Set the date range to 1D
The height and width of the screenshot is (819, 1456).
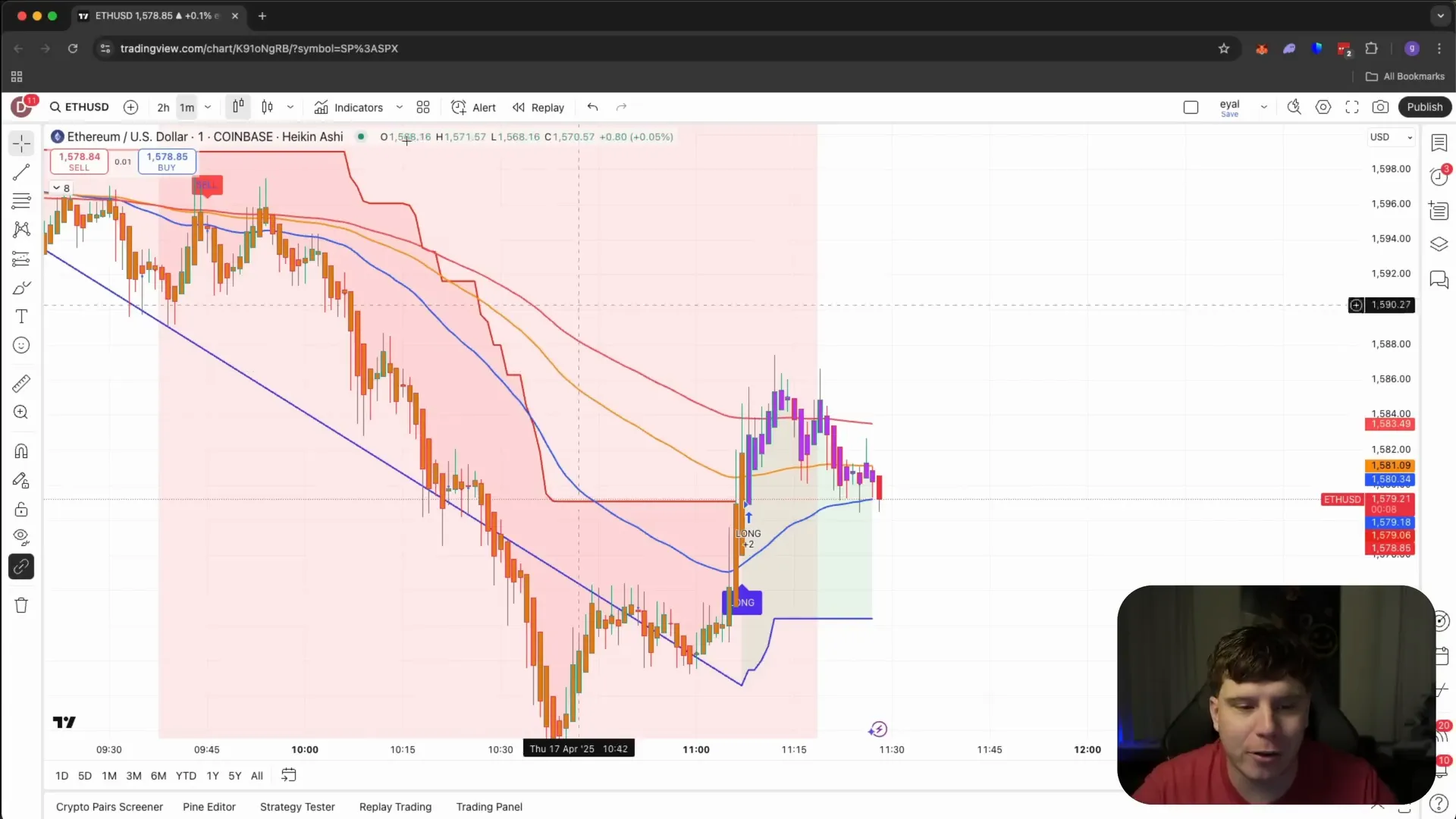coord(61,776)
